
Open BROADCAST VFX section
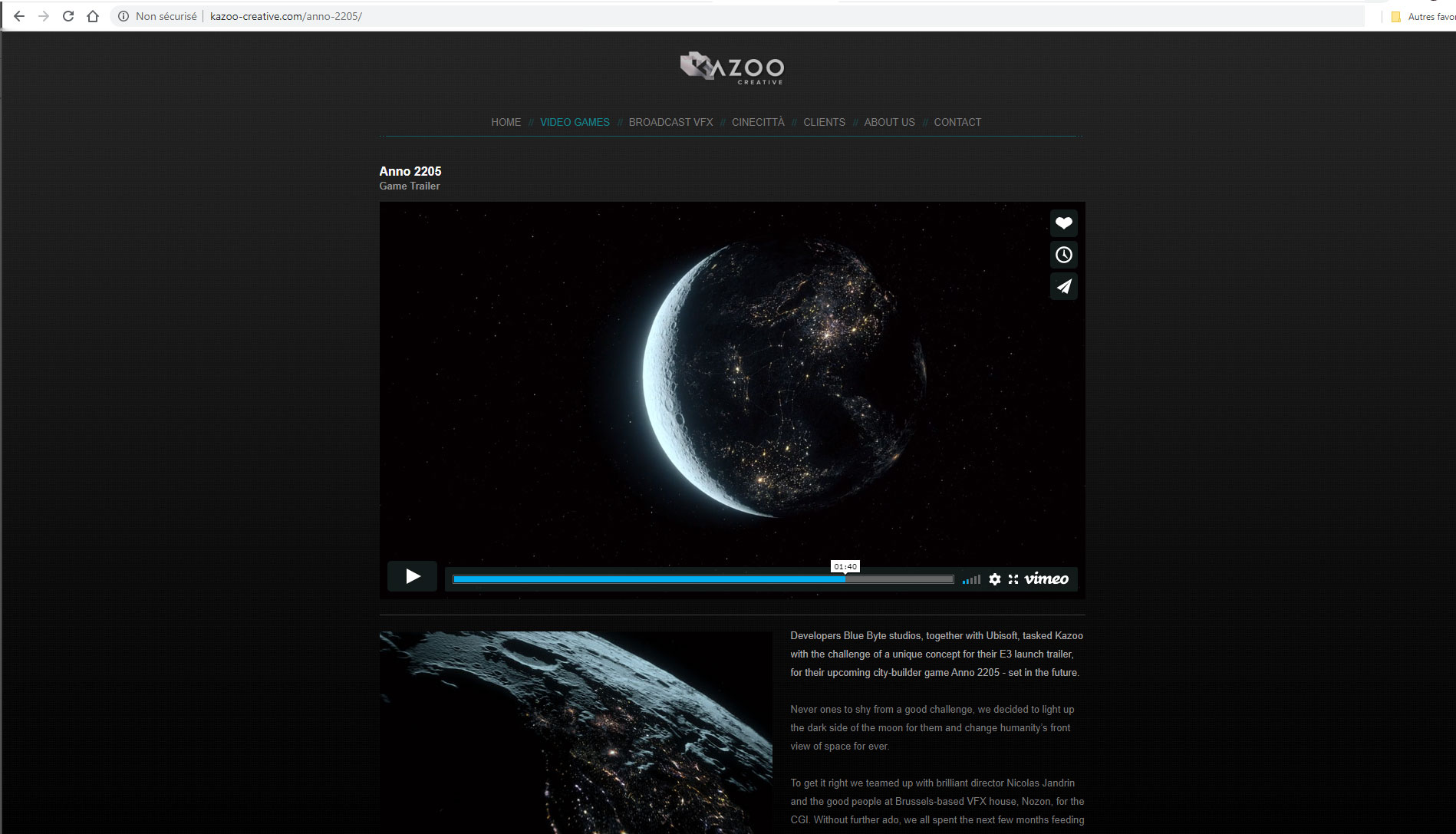click(670, 122)
